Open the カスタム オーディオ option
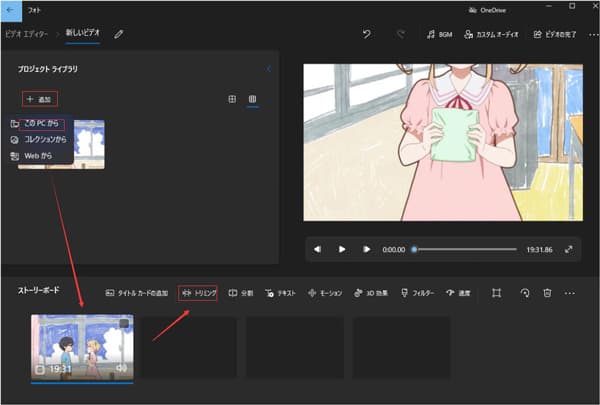The height and width of the screenshot is (405, 600). (x=491, y=34)
